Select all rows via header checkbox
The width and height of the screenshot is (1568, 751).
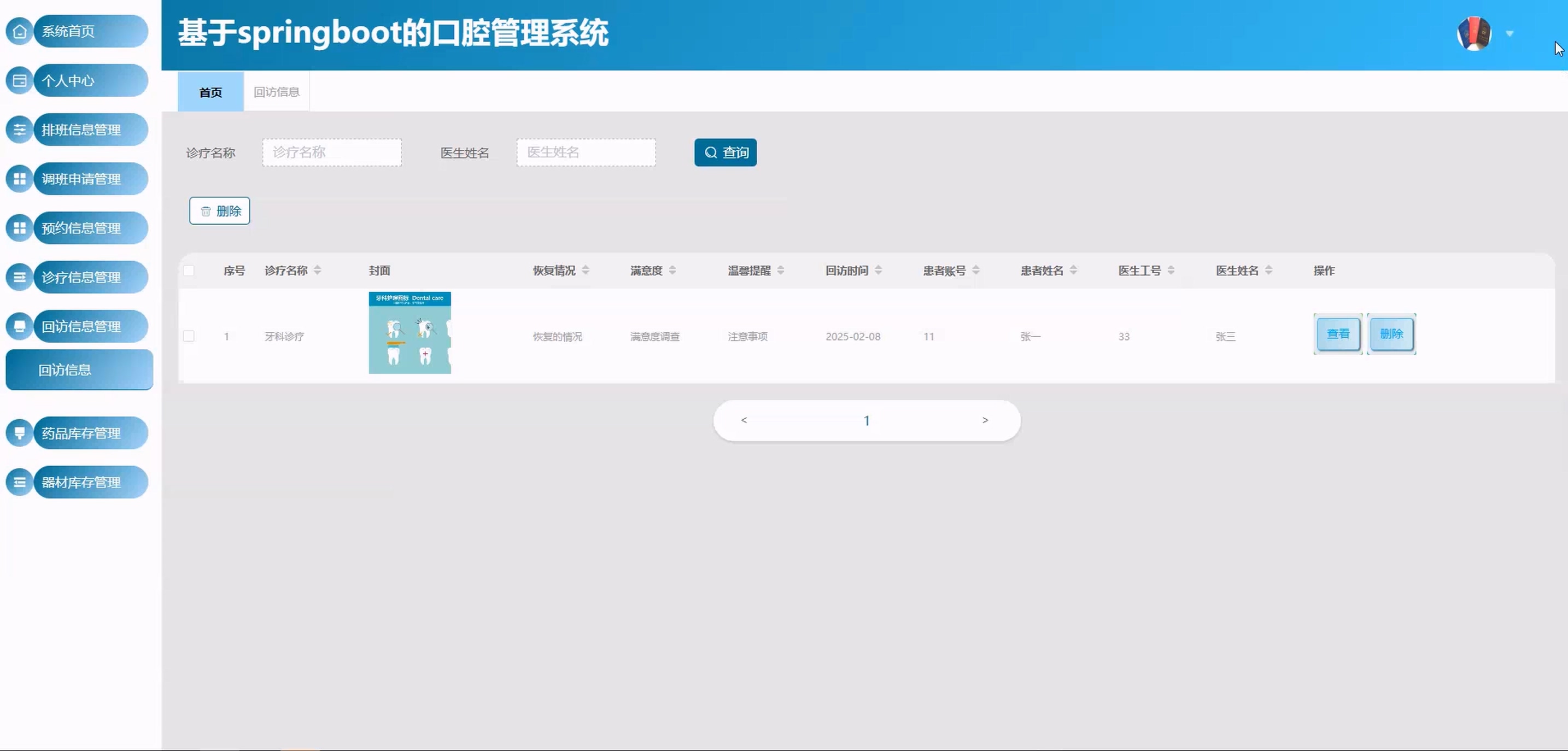pyautogui.click(x=189, y=271)
